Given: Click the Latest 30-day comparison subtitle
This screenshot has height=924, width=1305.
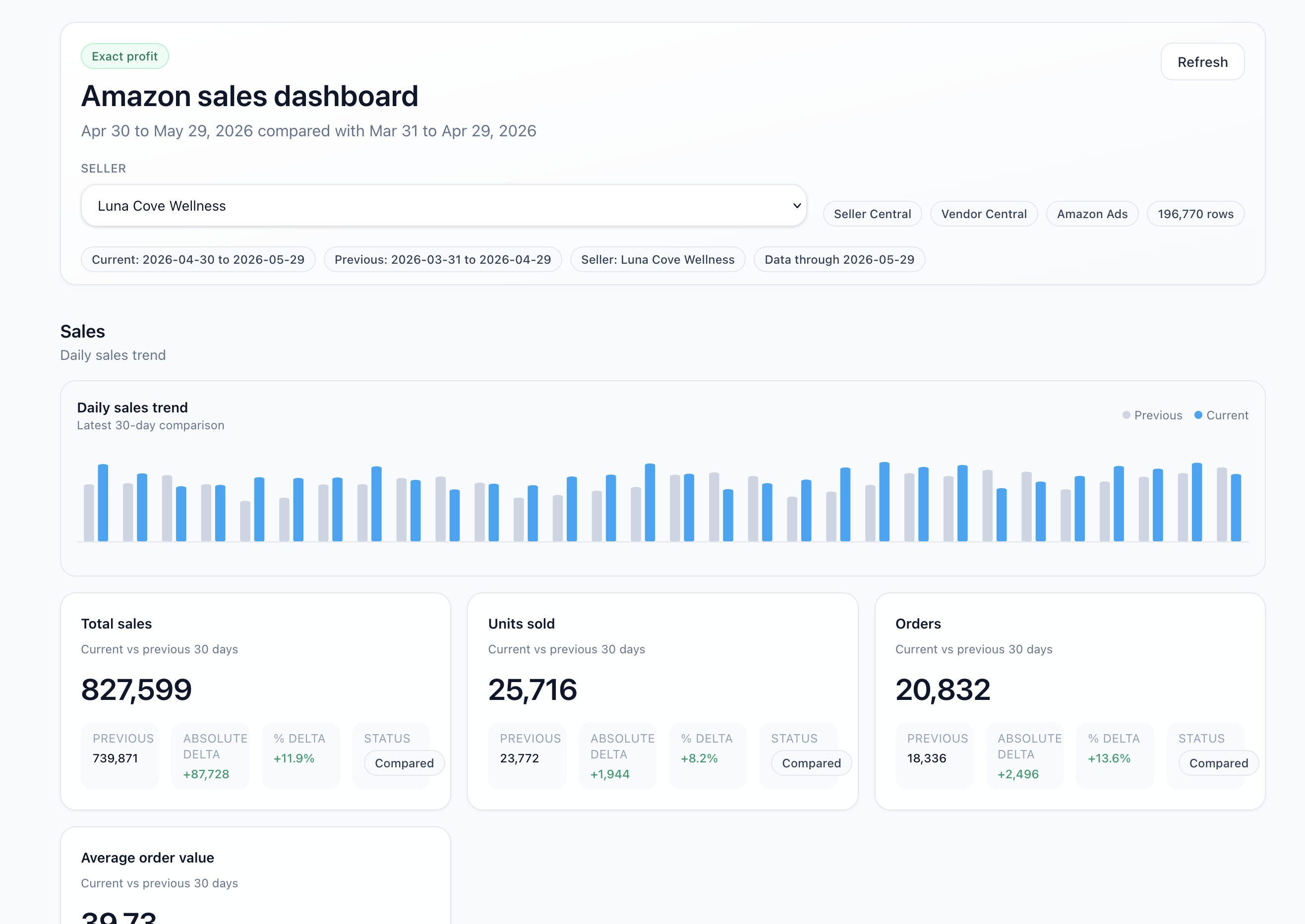Looking at the screenshot, I should (x=150, y=425).
